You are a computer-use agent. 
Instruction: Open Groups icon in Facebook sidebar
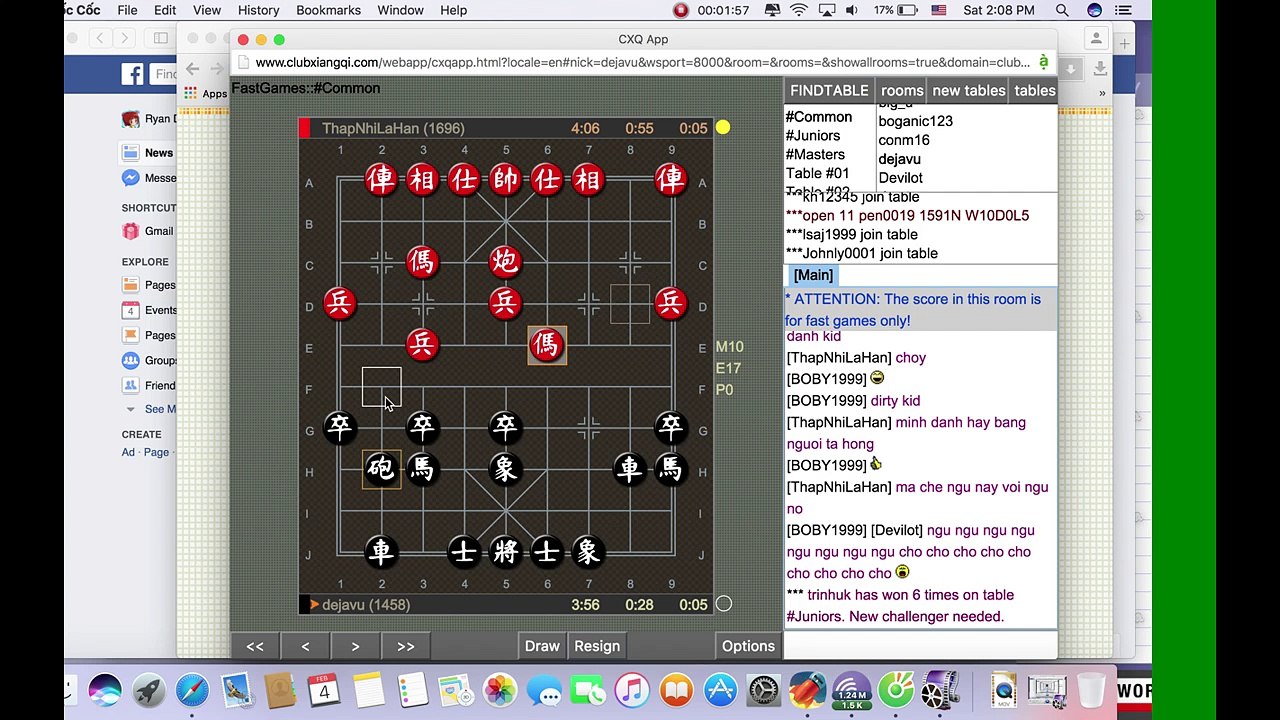[131, 360]
